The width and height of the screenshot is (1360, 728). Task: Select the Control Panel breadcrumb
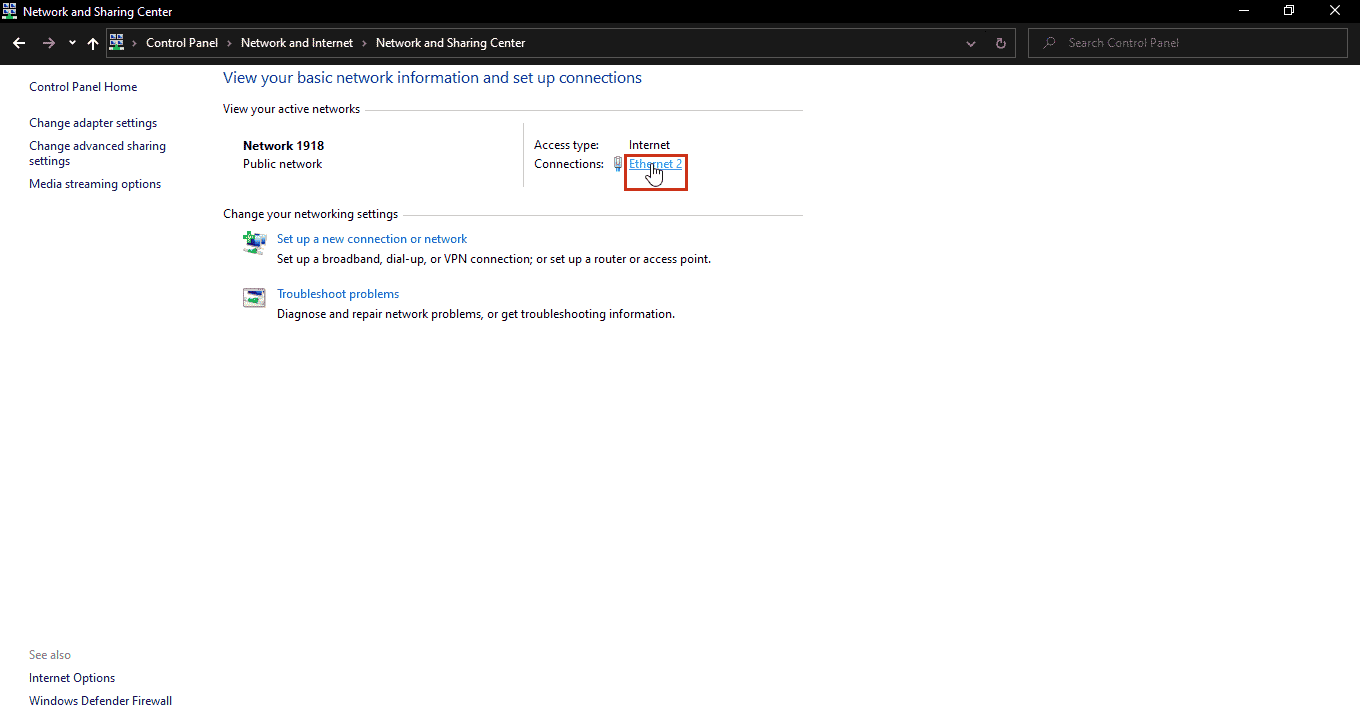[x=181, y=43]
